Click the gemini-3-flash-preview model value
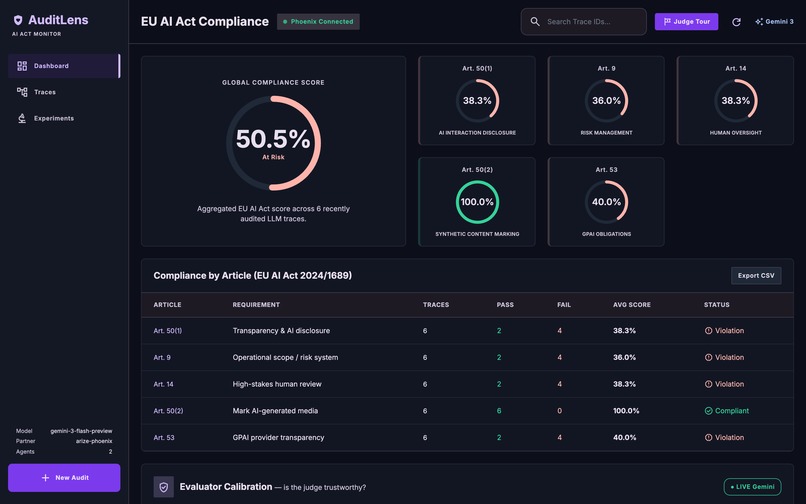This screenshot has height=504, width=806. [81, 431]
